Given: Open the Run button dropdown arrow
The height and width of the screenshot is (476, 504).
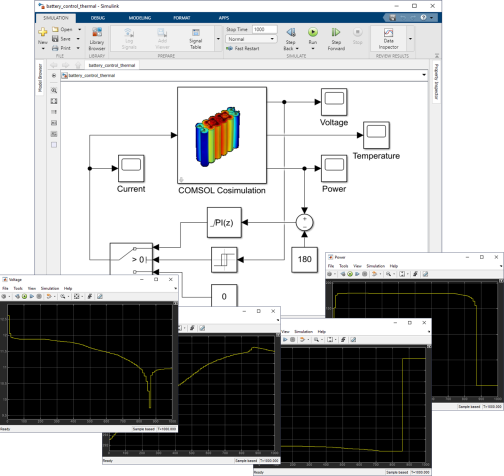Looking at the screenshot, I should pyautogui.click(x=313, y=49).
